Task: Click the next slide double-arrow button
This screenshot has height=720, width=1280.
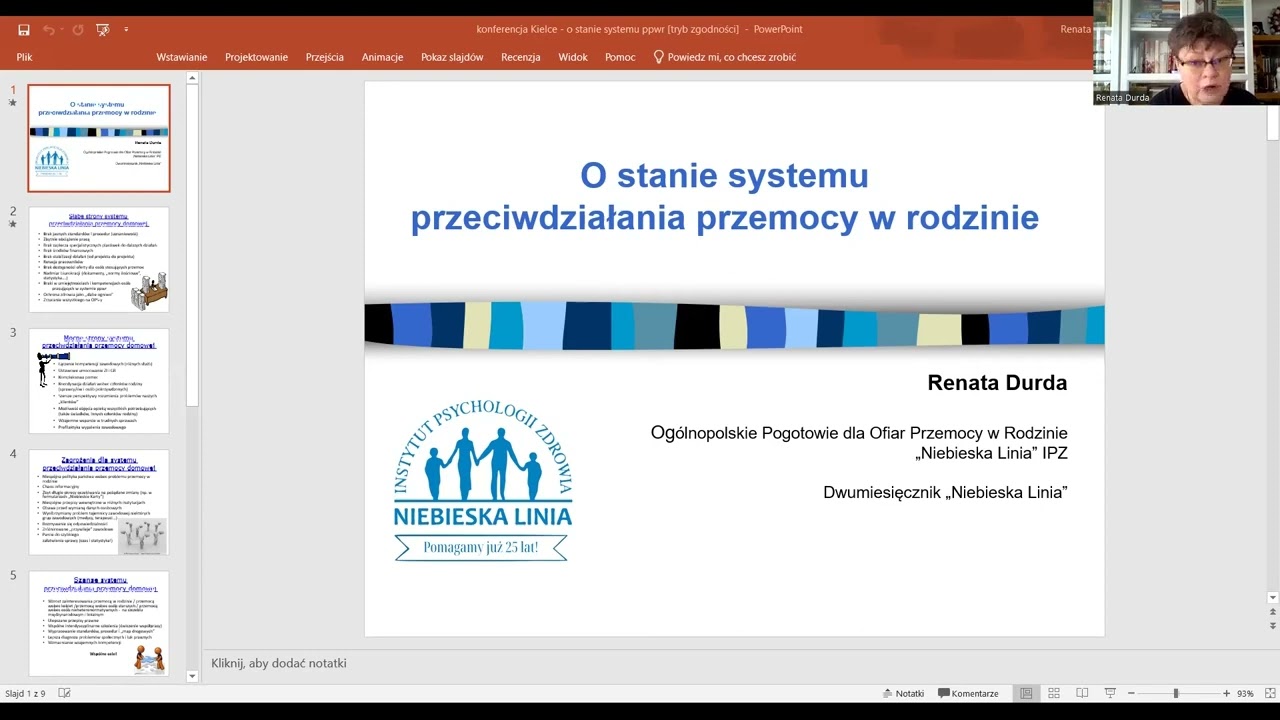Action: [x=1273, y=626]
